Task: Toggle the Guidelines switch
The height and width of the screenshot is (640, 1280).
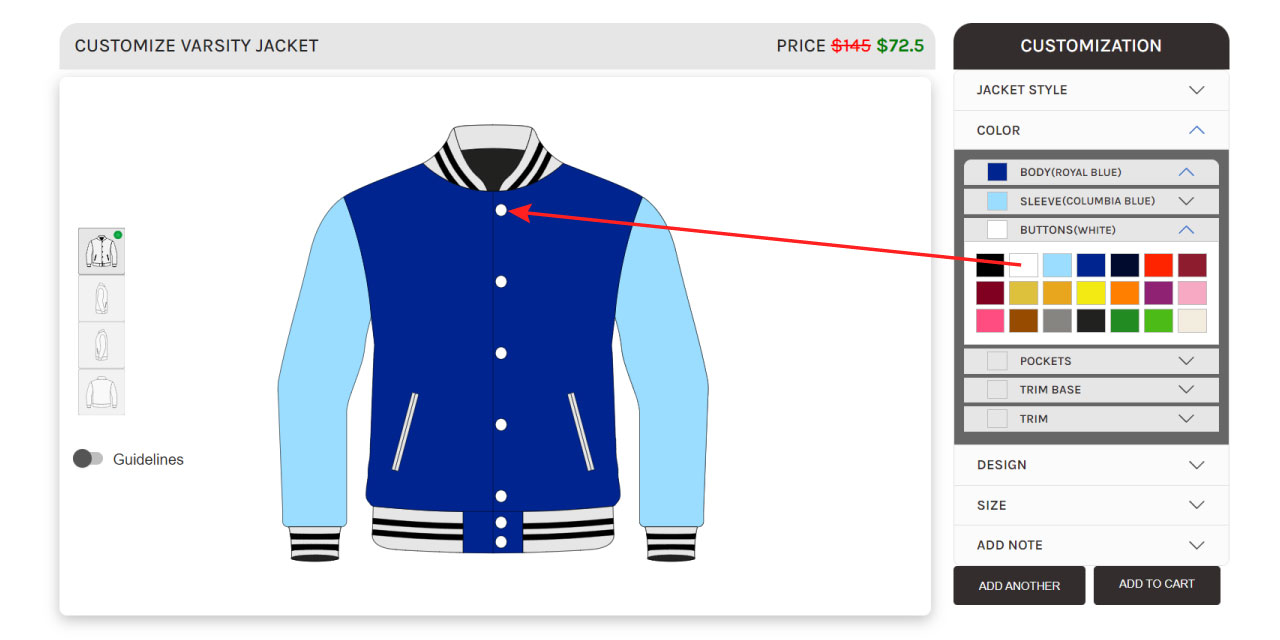Action: pyautogui.click(x=88, y=459)
